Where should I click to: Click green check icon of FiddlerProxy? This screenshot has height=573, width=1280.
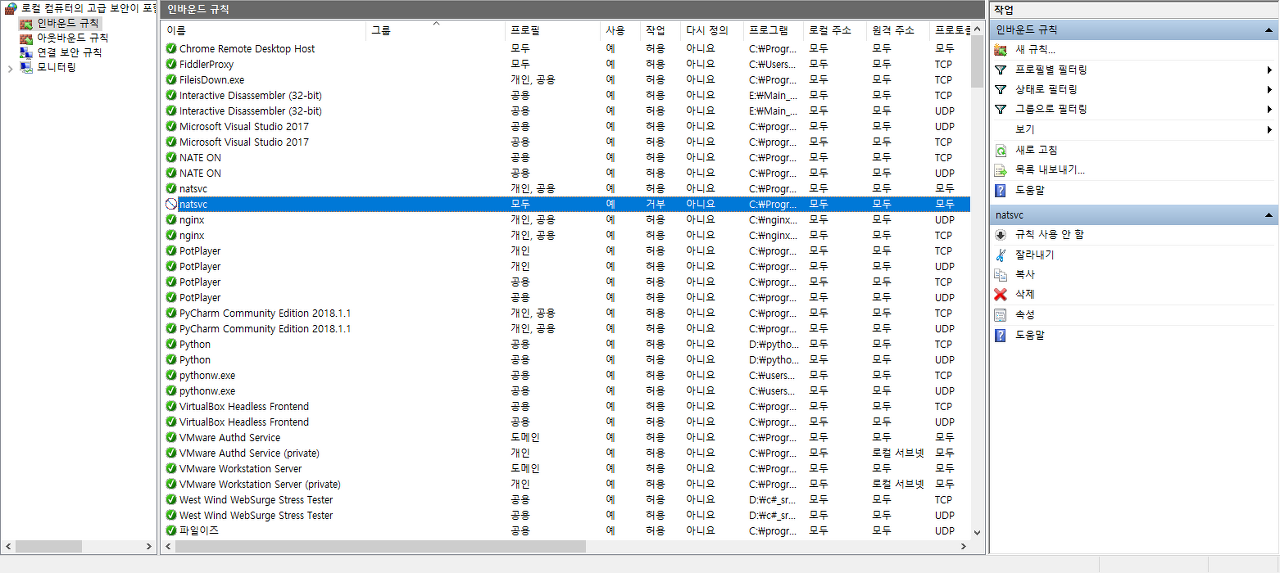coord(171,64)
